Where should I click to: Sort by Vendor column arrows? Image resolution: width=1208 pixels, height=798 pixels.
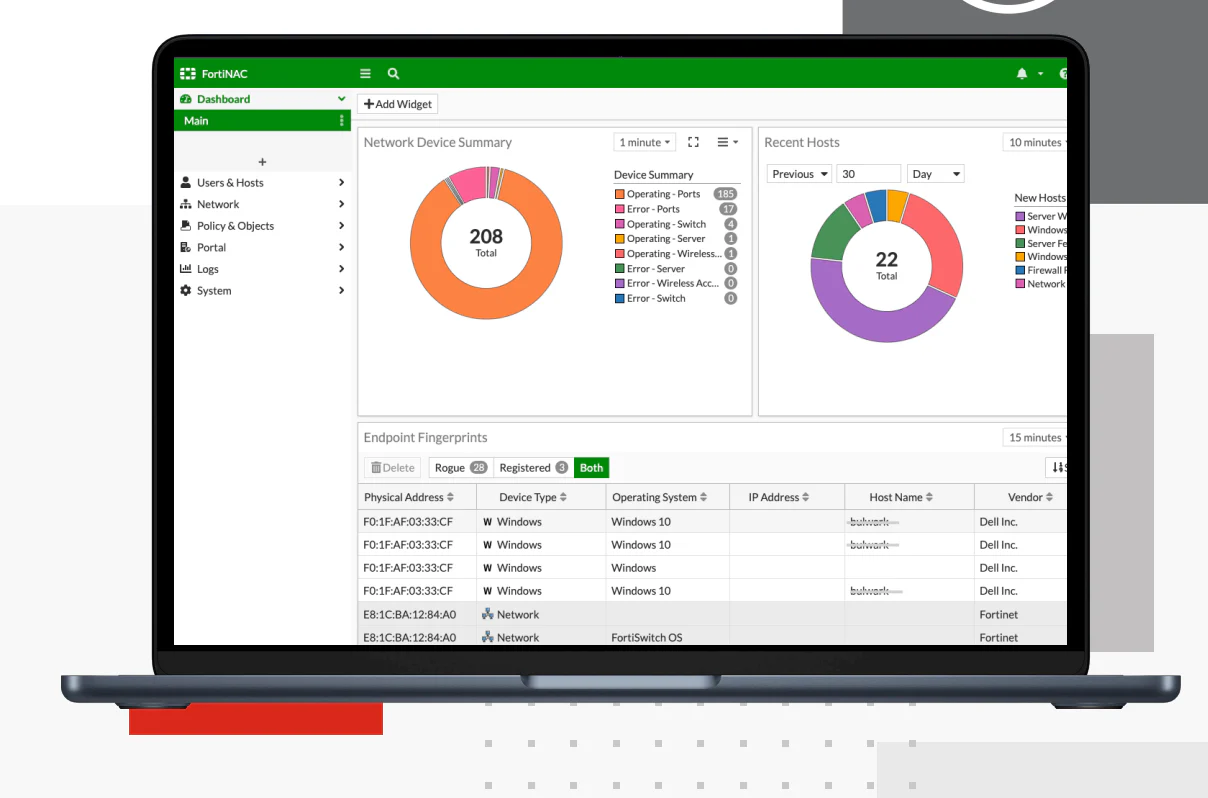pos(1049,497)
